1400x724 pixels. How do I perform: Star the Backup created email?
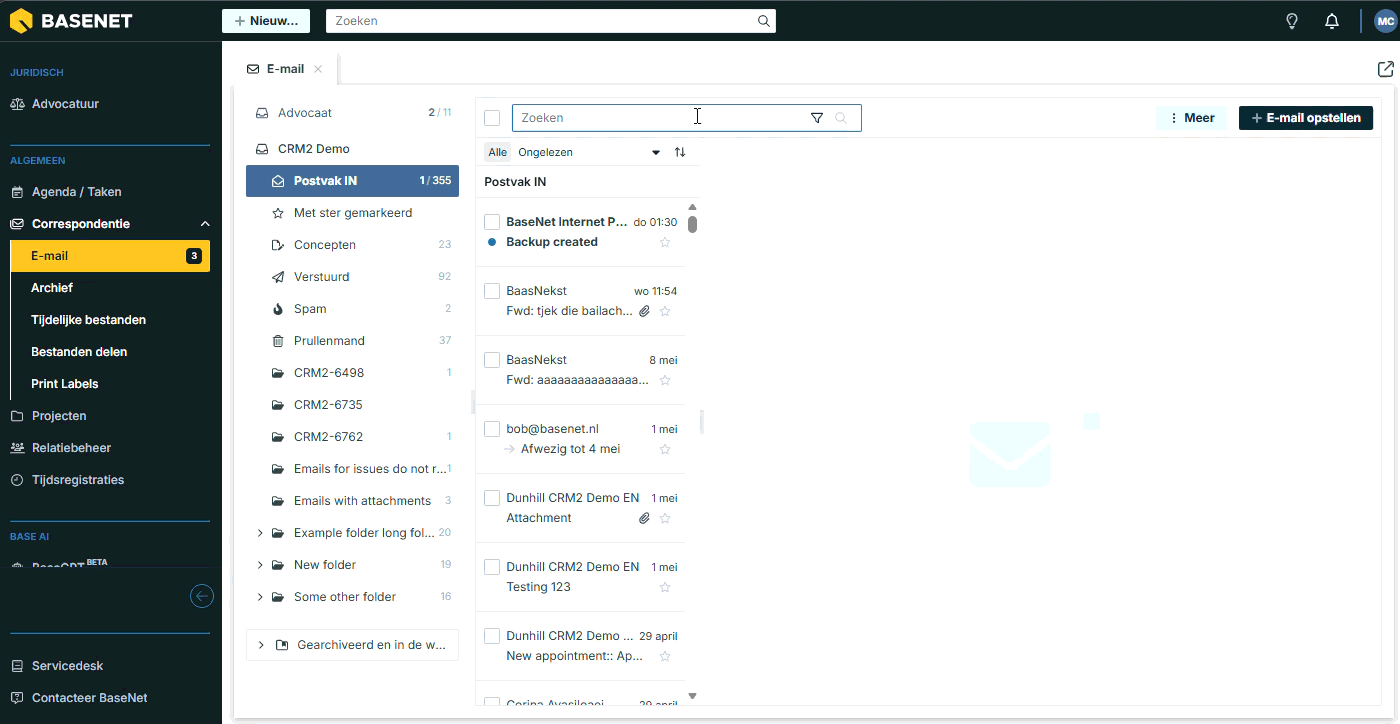[665, 242]
